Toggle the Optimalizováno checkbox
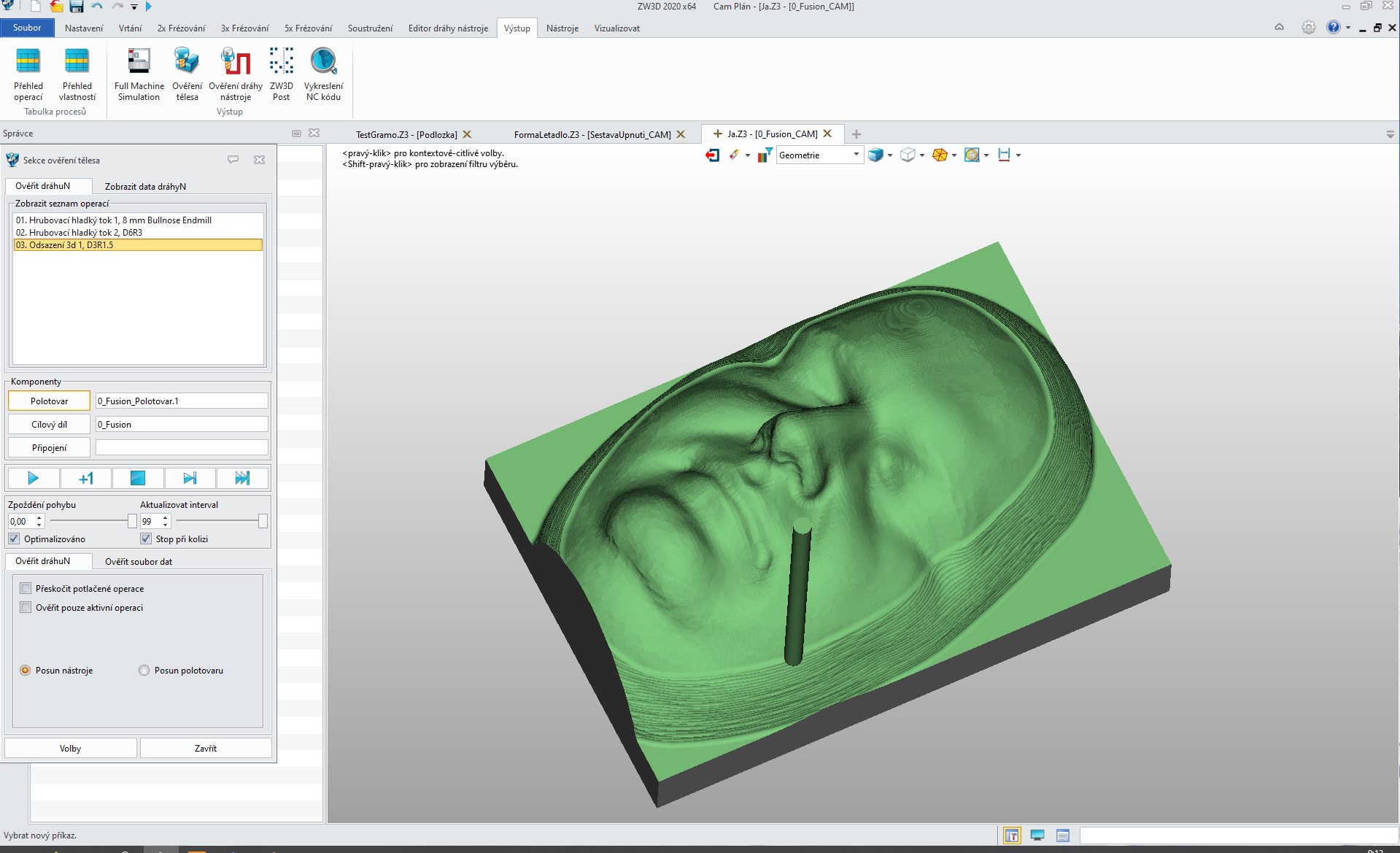The height and width of the screenshot is (853, 1400). pos(15,539)
